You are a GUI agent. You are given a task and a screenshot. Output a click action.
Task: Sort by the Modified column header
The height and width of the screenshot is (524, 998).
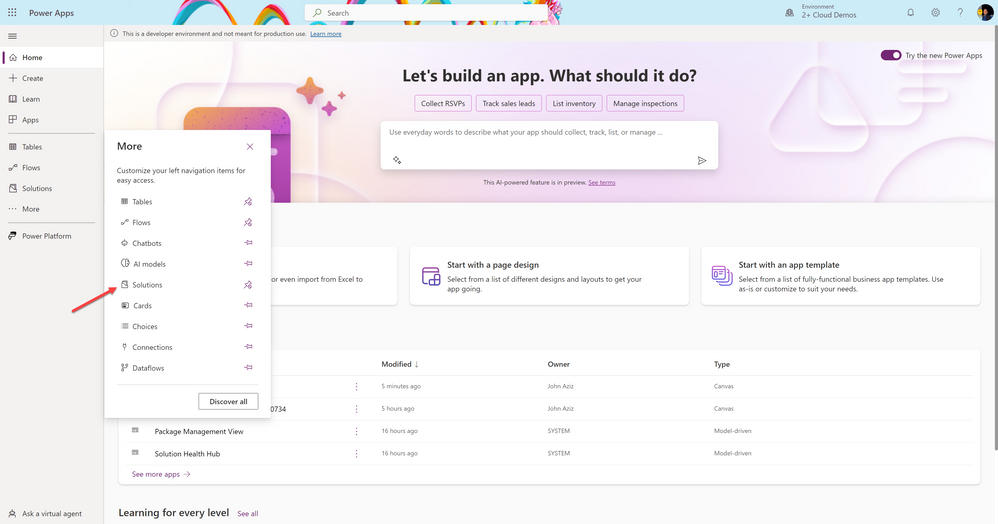click(x=400, y=364)
